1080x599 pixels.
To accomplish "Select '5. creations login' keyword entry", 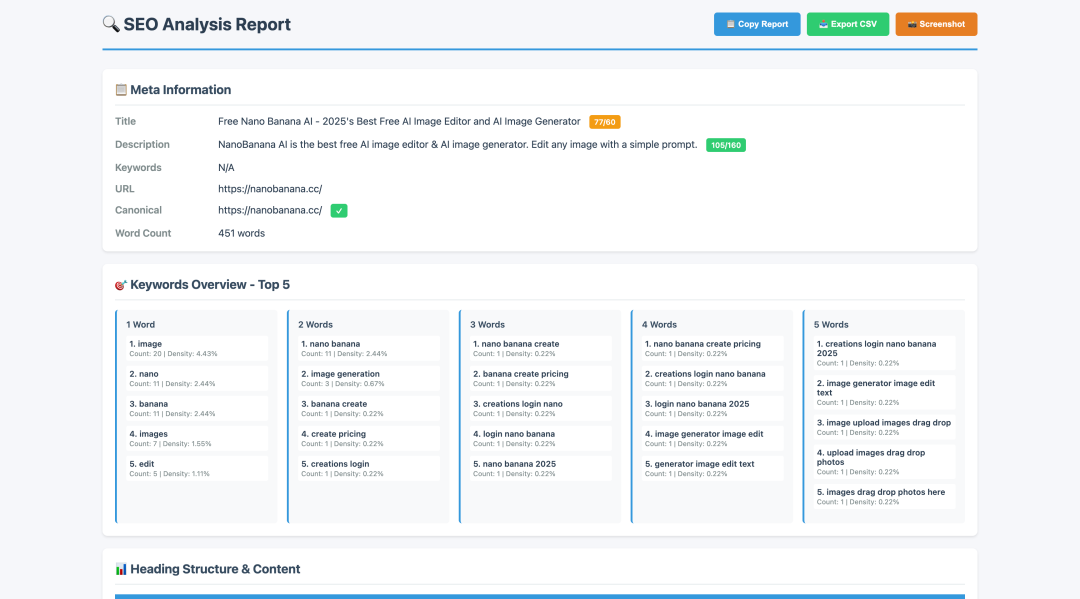I will point(368,468).
